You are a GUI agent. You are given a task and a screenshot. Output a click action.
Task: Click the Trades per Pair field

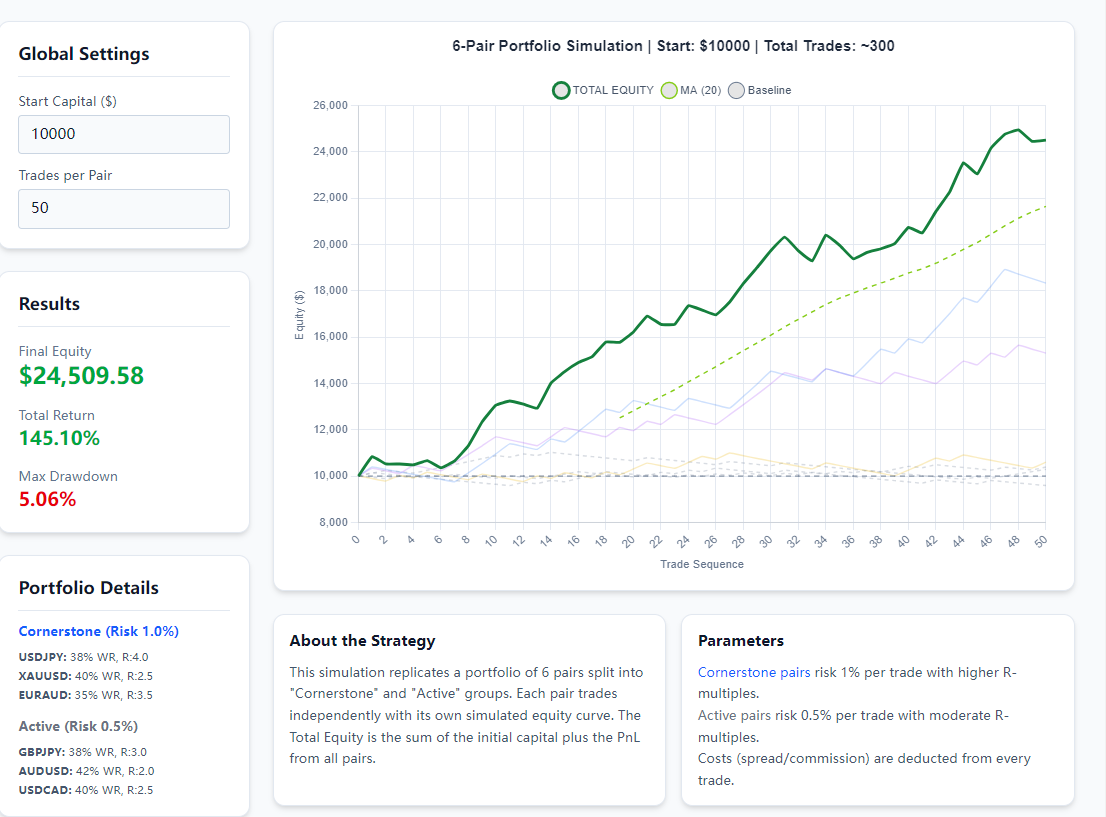point(124,208)
